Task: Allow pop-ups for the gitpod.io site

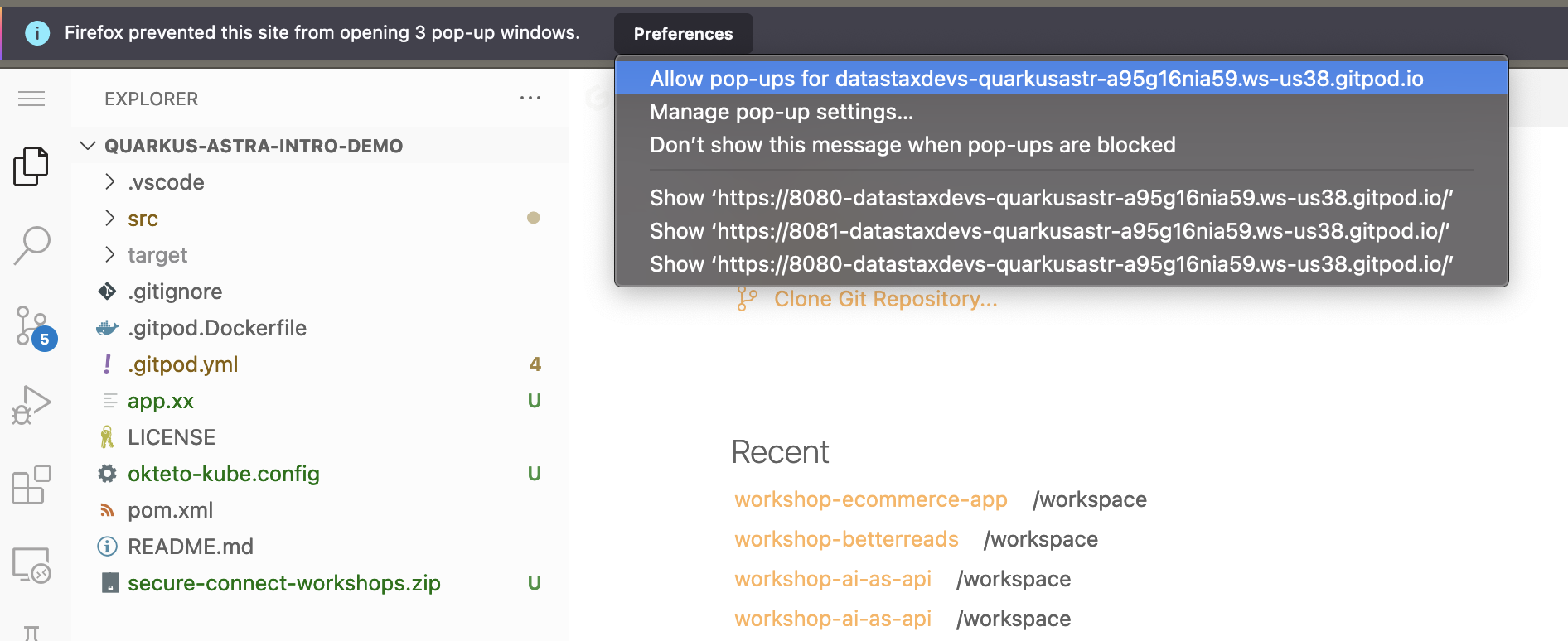Action: tap(1061, 78)
